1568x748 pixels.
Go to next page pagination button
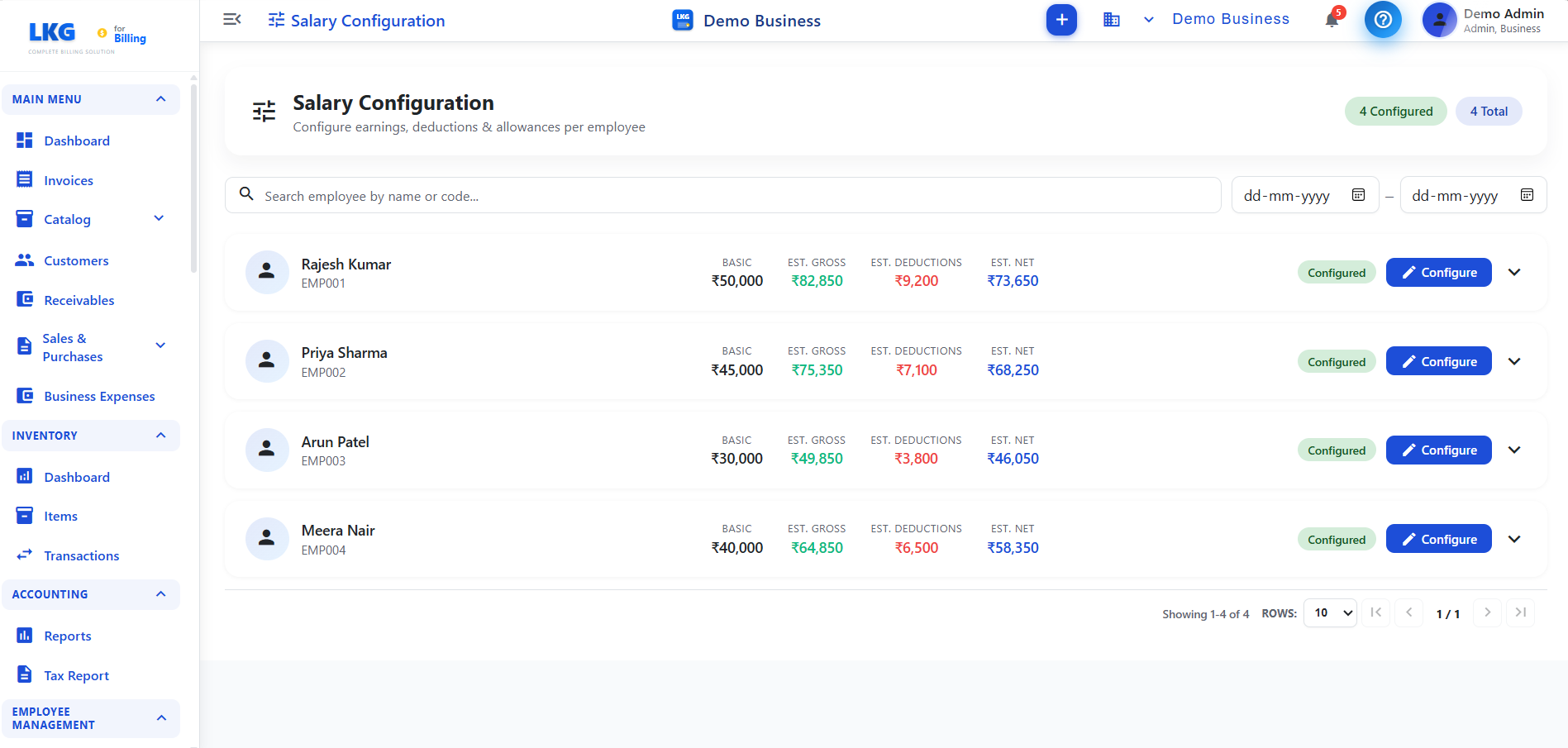pyautogui.click(x=1487, y=612)
